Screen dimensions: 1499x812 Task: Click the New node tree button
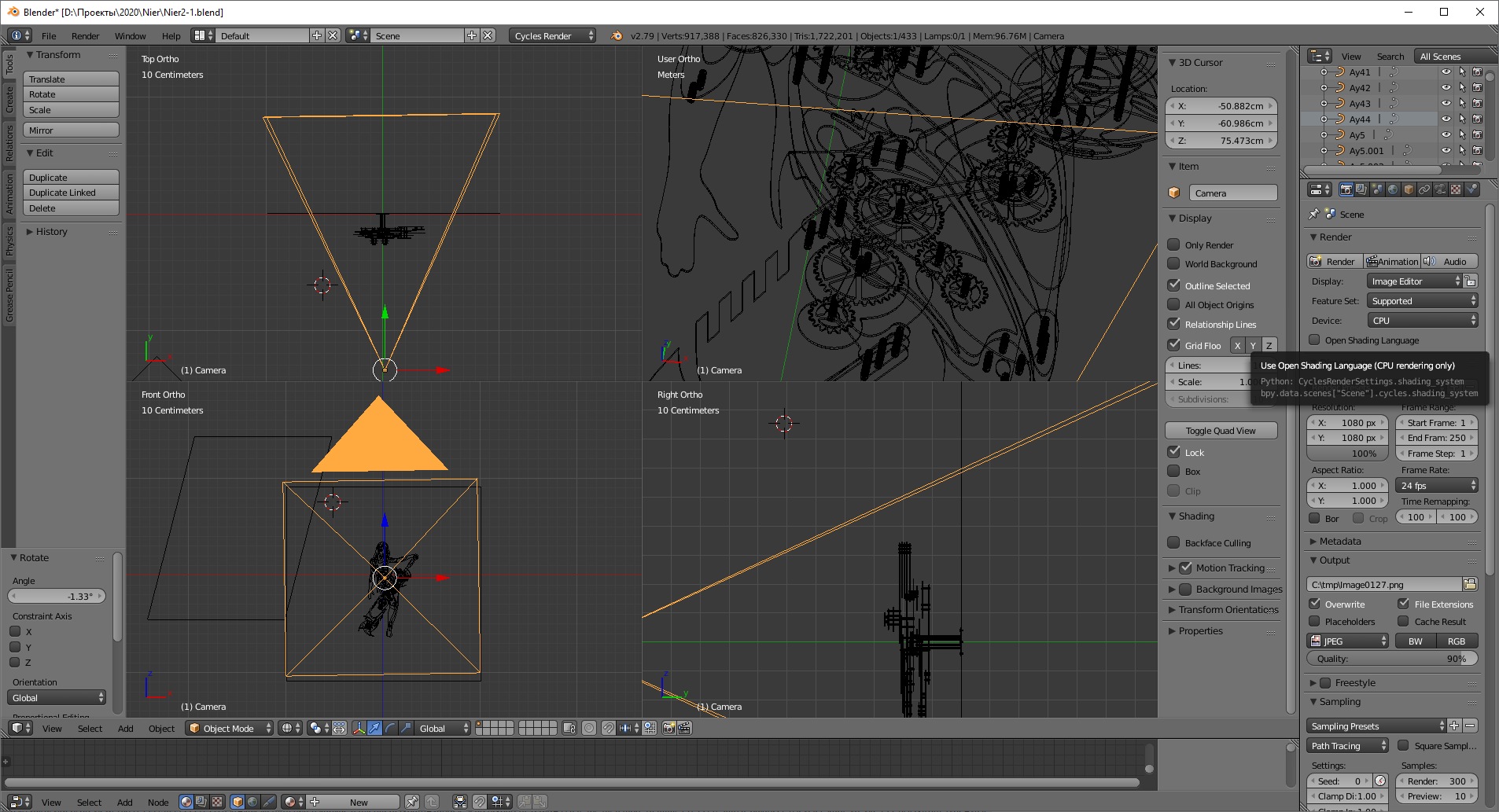(353, 802)
